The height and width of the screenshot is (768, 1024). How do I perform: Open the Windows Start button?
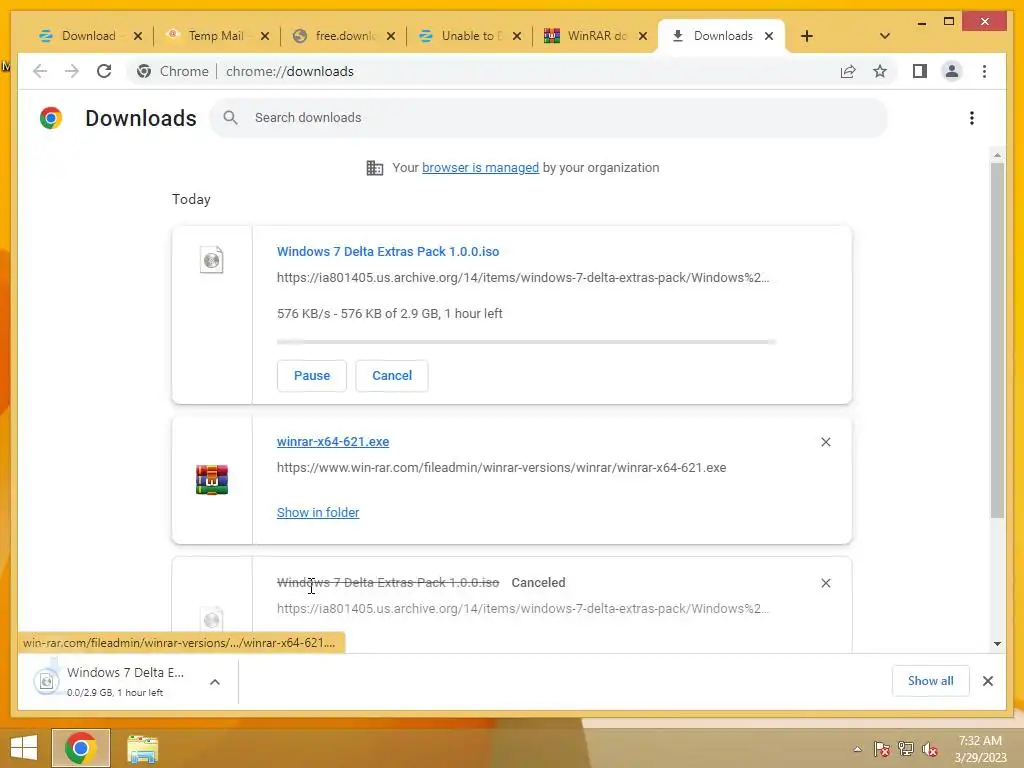point(24,748)
